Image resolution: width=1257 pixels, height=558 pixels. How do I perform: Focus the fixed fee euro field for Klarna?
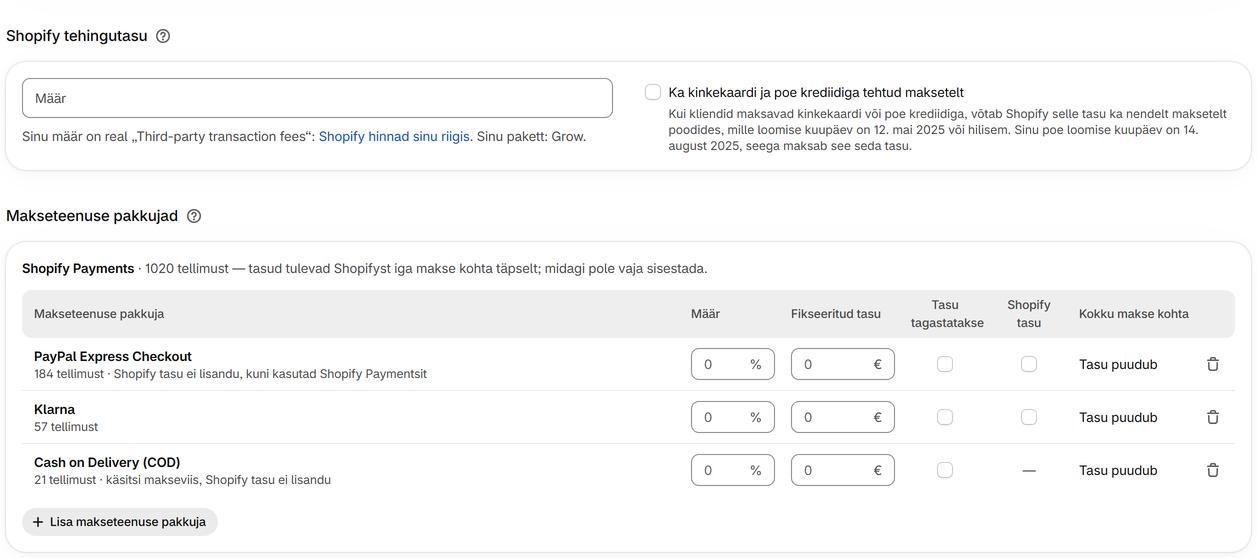(843, 417)
